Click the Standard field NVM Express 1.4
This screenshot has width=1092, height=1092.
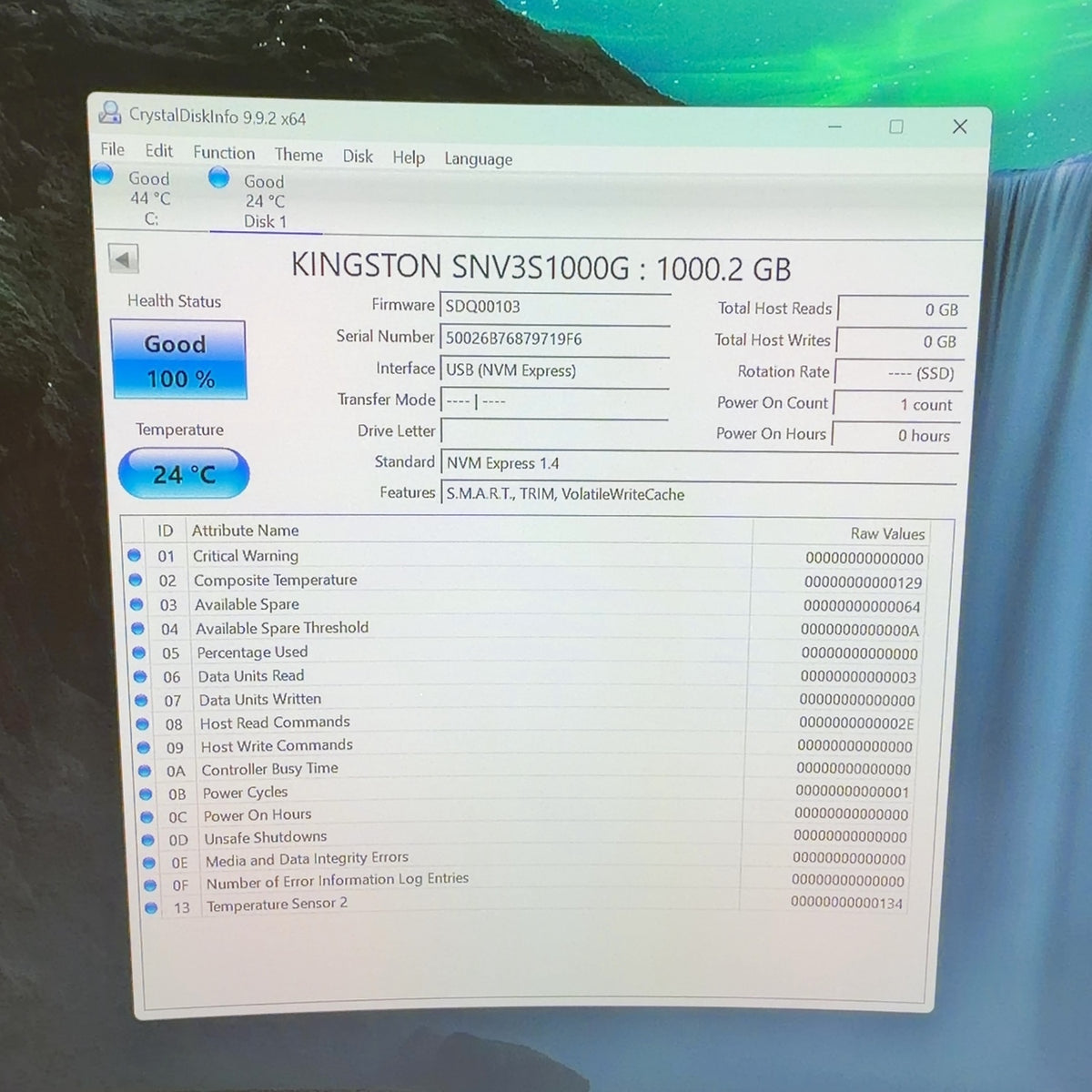pyautogui.click(x=699, y=464)
